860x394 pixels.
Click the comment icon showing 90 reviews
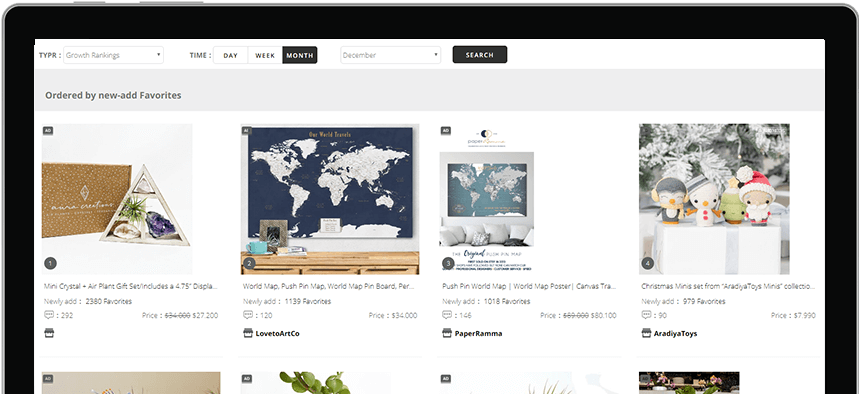tap(646, 315)
